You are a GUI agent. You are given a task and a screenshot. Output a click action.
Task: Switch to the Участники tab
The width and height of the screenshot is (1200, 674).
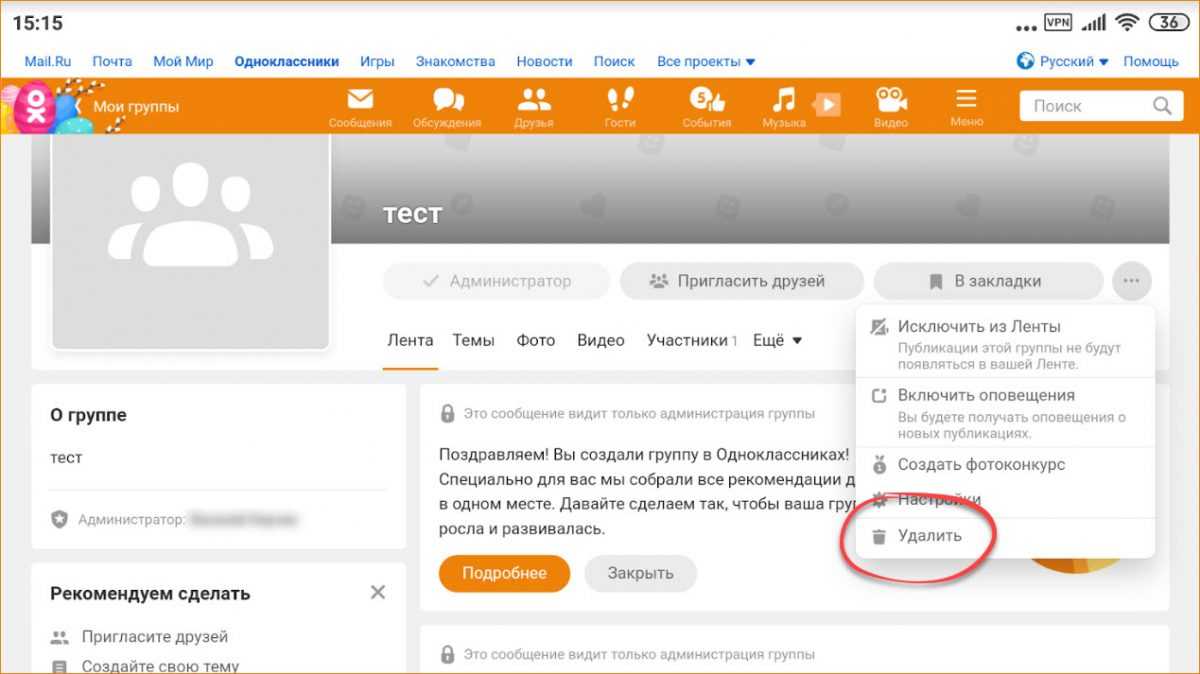(692, 340)
